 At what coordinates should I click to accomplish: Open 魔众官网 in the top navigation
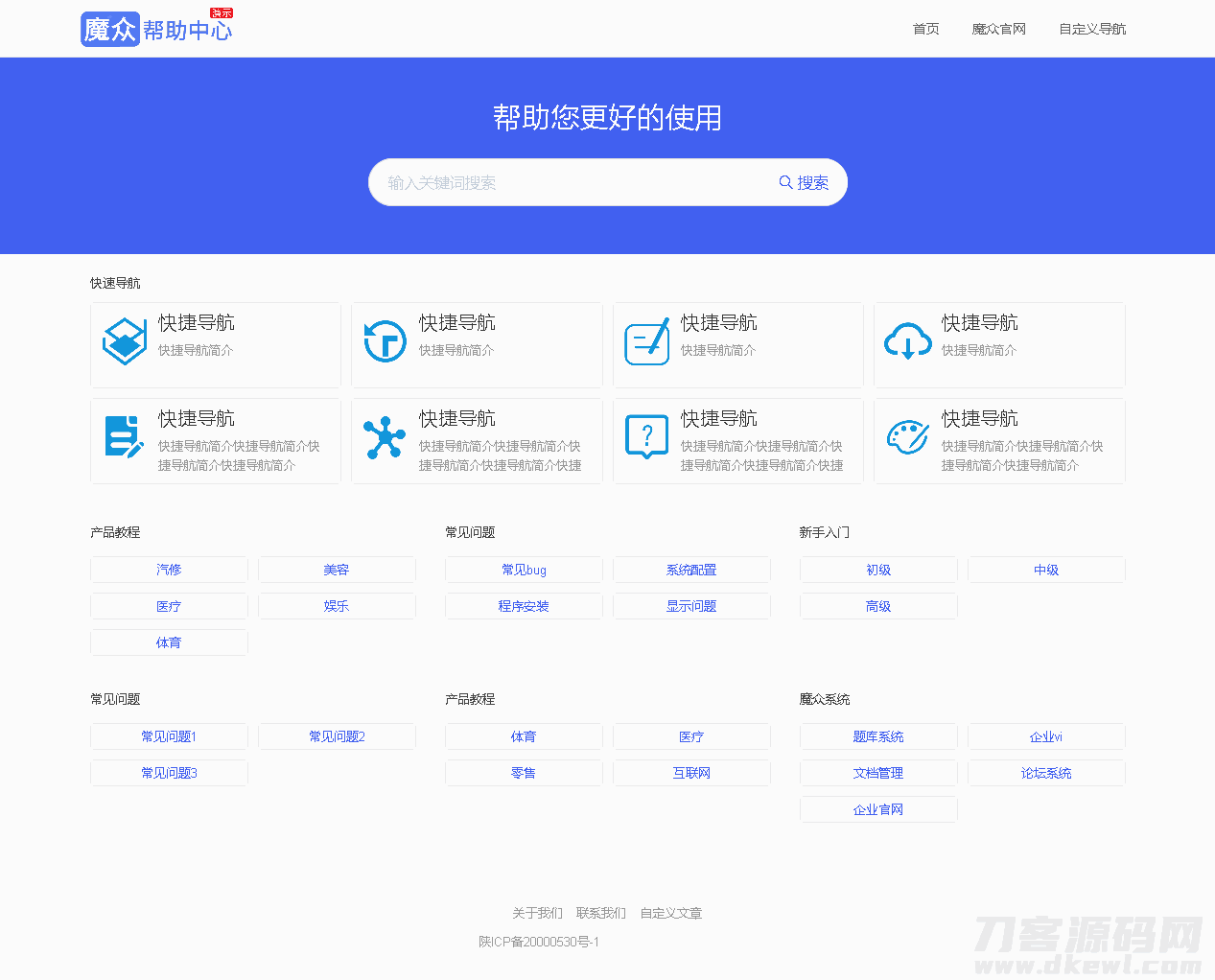click(998, 29)
